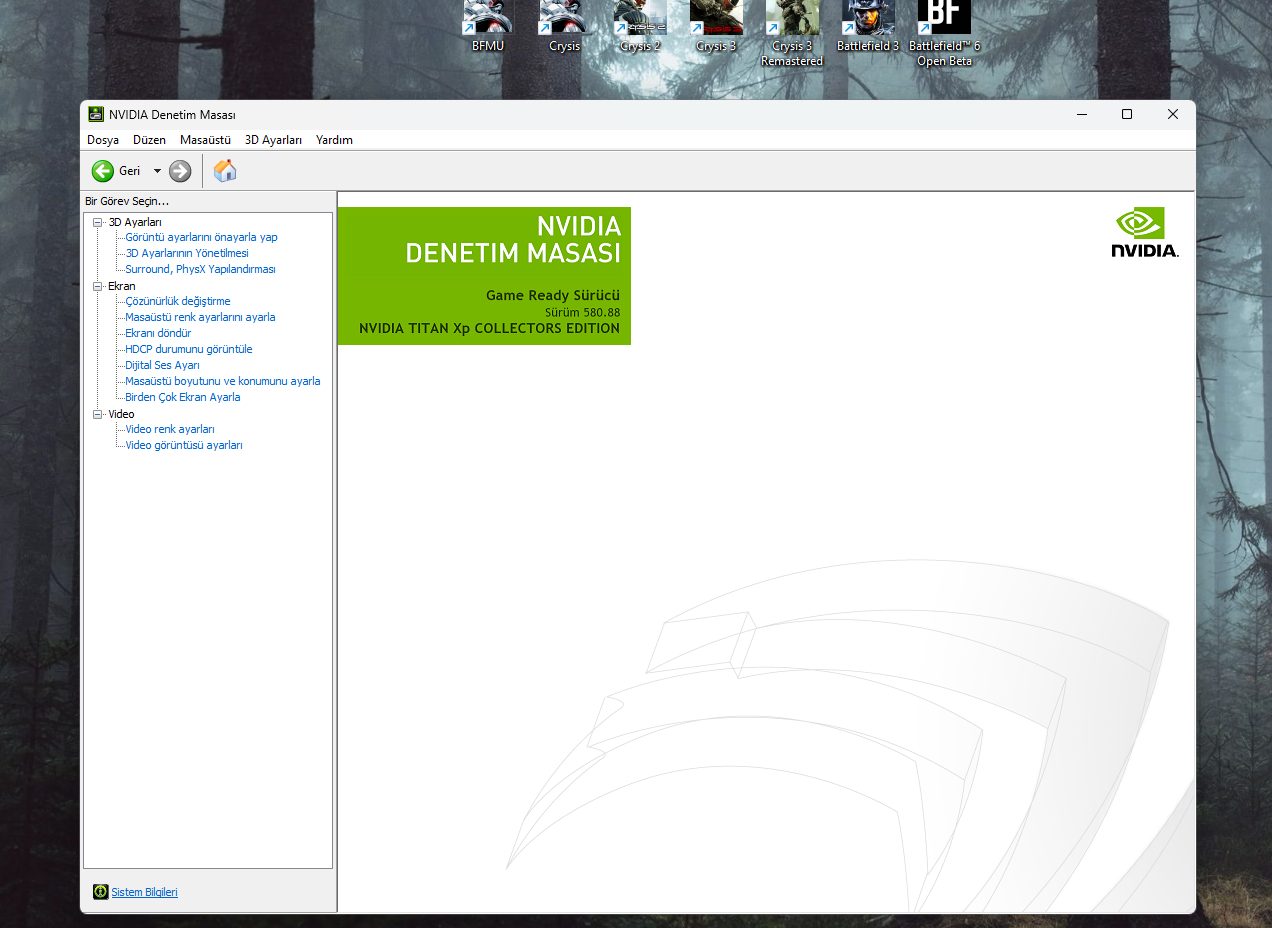This screenshot has width=1272, height=928.
Task: Select Dijital Ses Ayarı
Action: click(162, 366)
